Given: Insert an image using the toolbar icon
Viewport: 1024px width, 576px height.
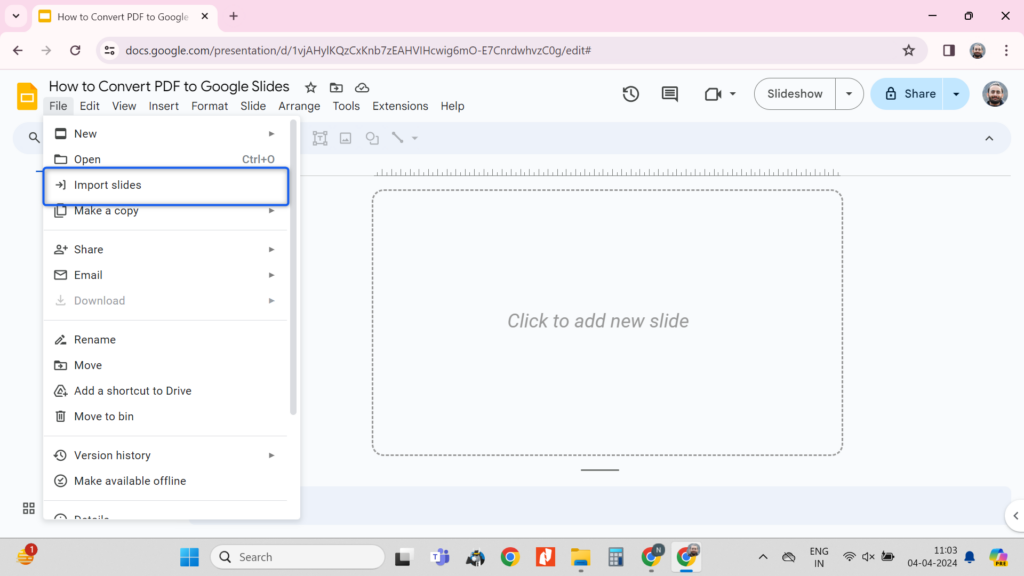Looking at the screenshot, I should point(344,138).
